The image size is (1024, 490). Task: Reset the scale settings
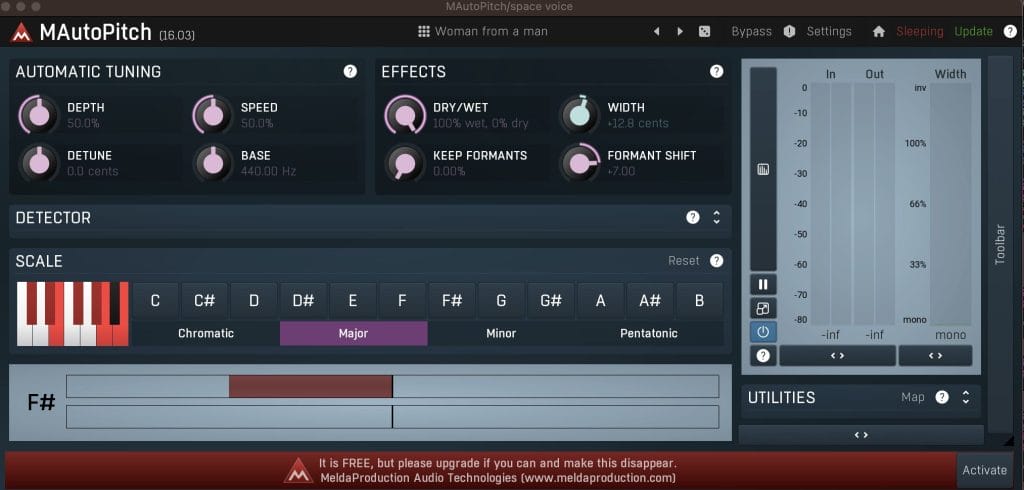tap(684, 261)
